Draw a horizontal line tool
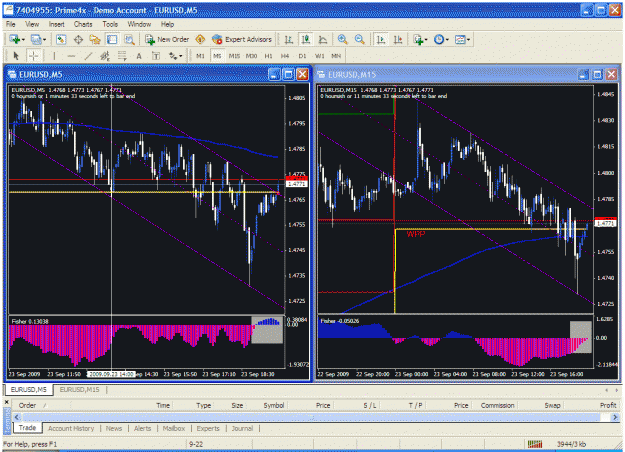 (71, 56)
